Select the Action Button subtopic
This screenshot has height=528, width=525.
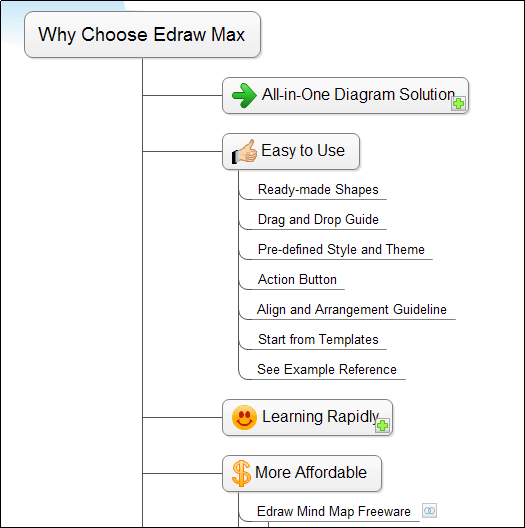[x=297, y=279]
